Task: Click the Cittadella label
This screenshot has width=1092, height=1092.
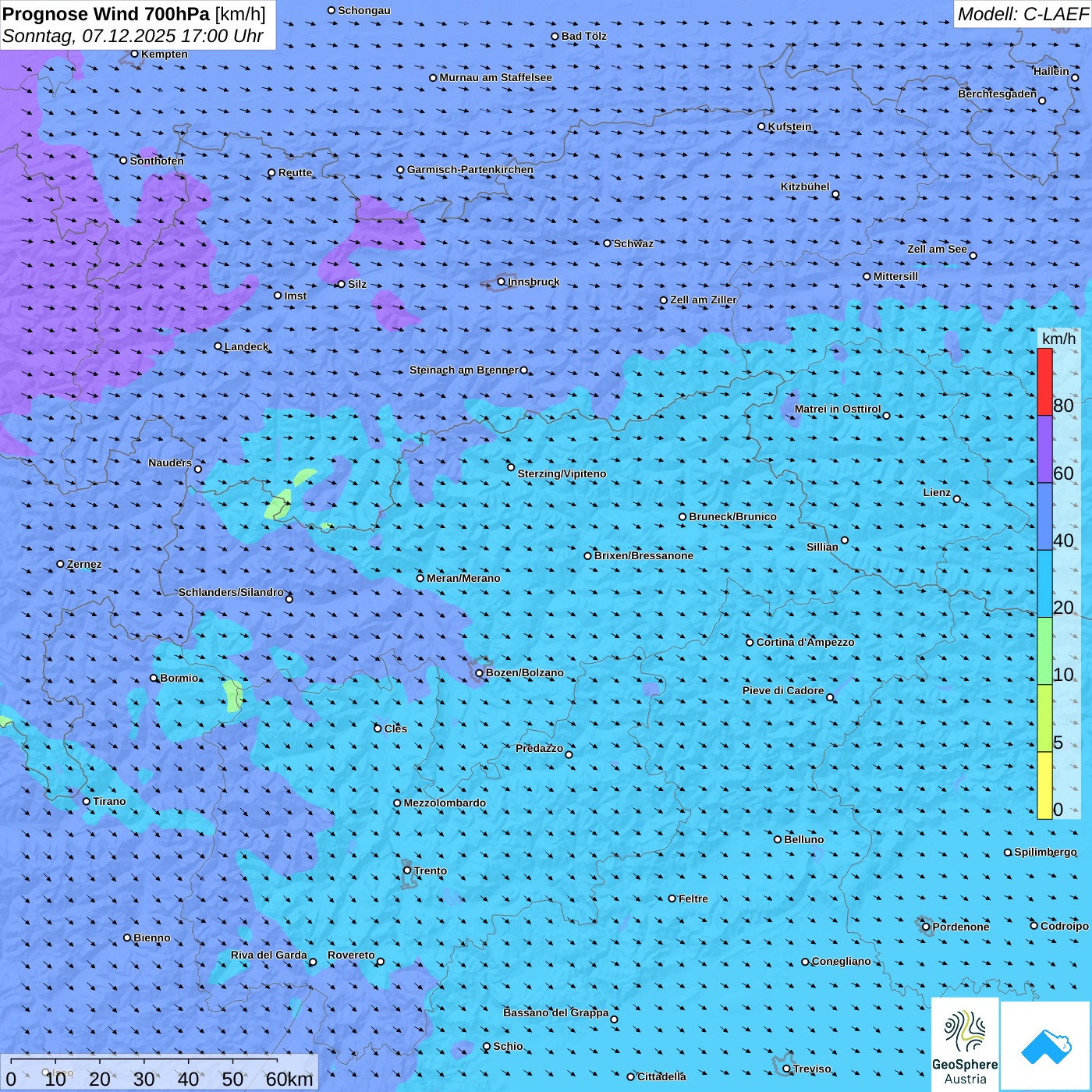Action: tap(662, 1076)
